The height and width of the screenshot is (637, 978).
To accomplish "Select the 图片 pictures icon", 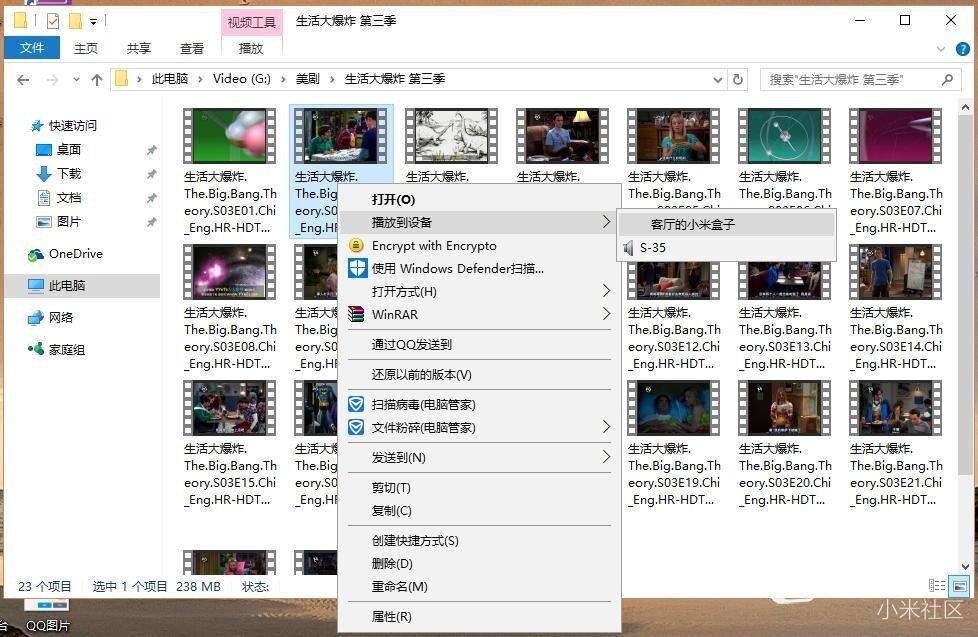I will coord(44,221).
